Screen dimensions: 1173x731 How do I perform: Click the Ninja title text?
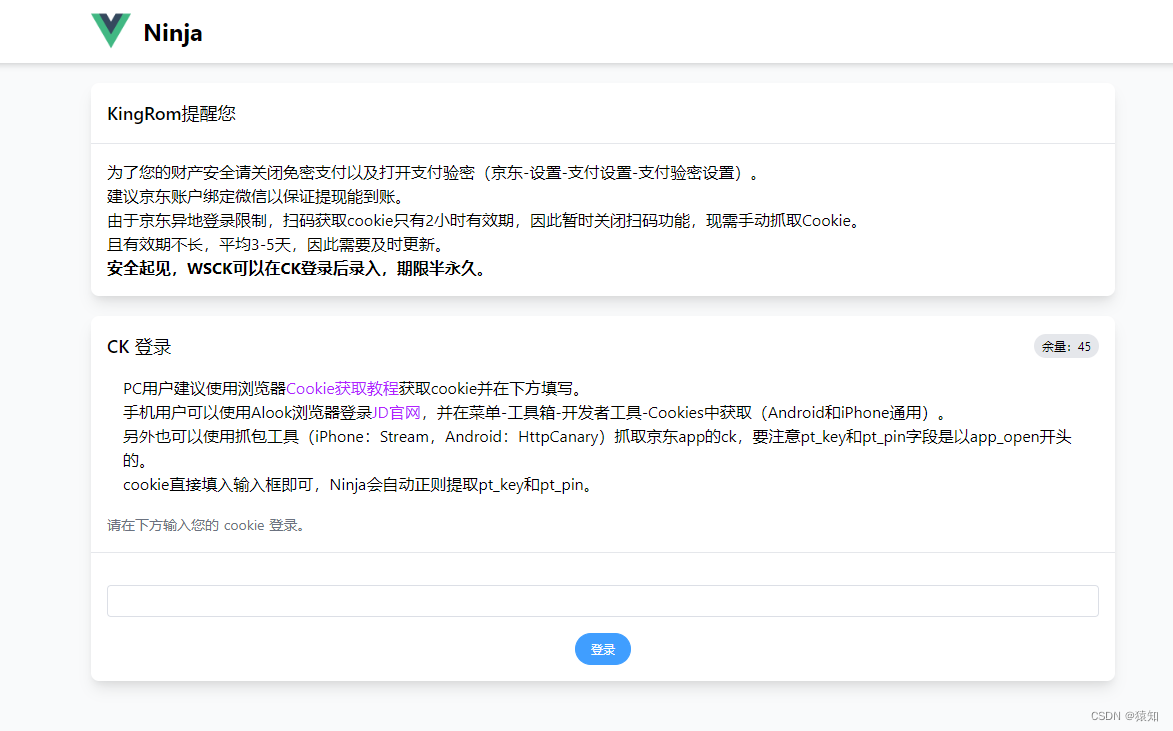pyautogui.click(x=173, y=33)
